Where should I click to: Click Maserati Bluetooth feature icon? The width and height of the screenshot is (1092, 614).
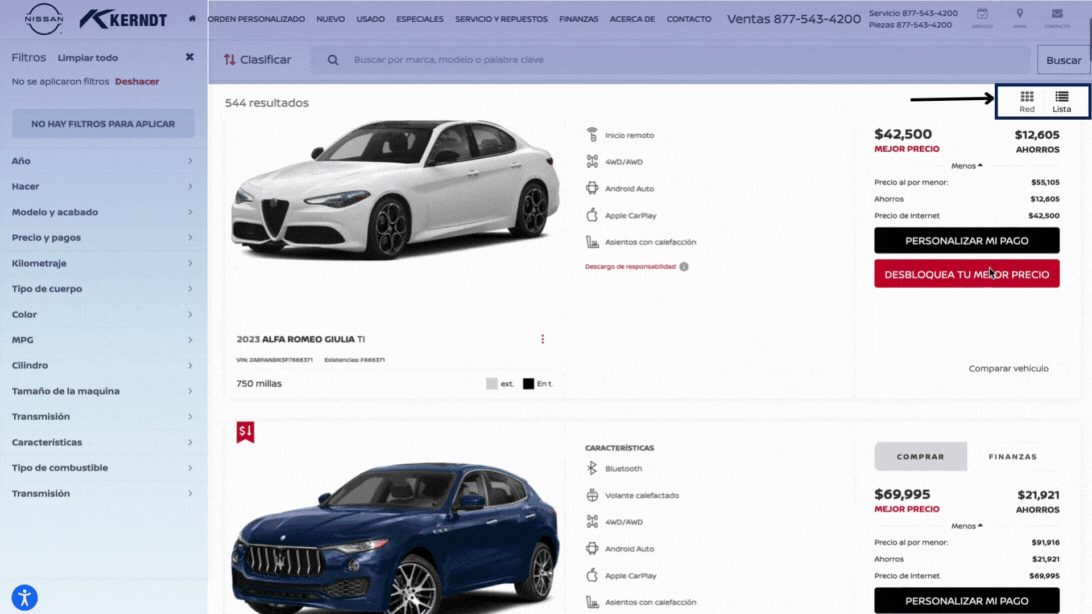point(592,469)
